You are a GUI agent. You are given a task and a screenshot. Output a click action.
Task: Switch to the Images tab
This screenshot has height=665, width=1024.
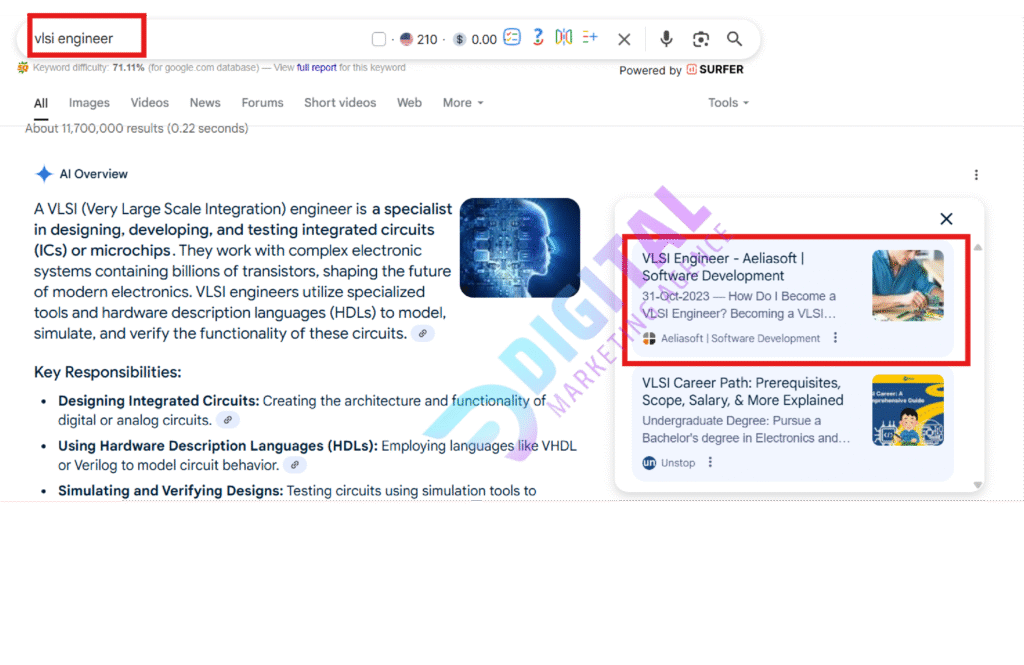point(89,103)
